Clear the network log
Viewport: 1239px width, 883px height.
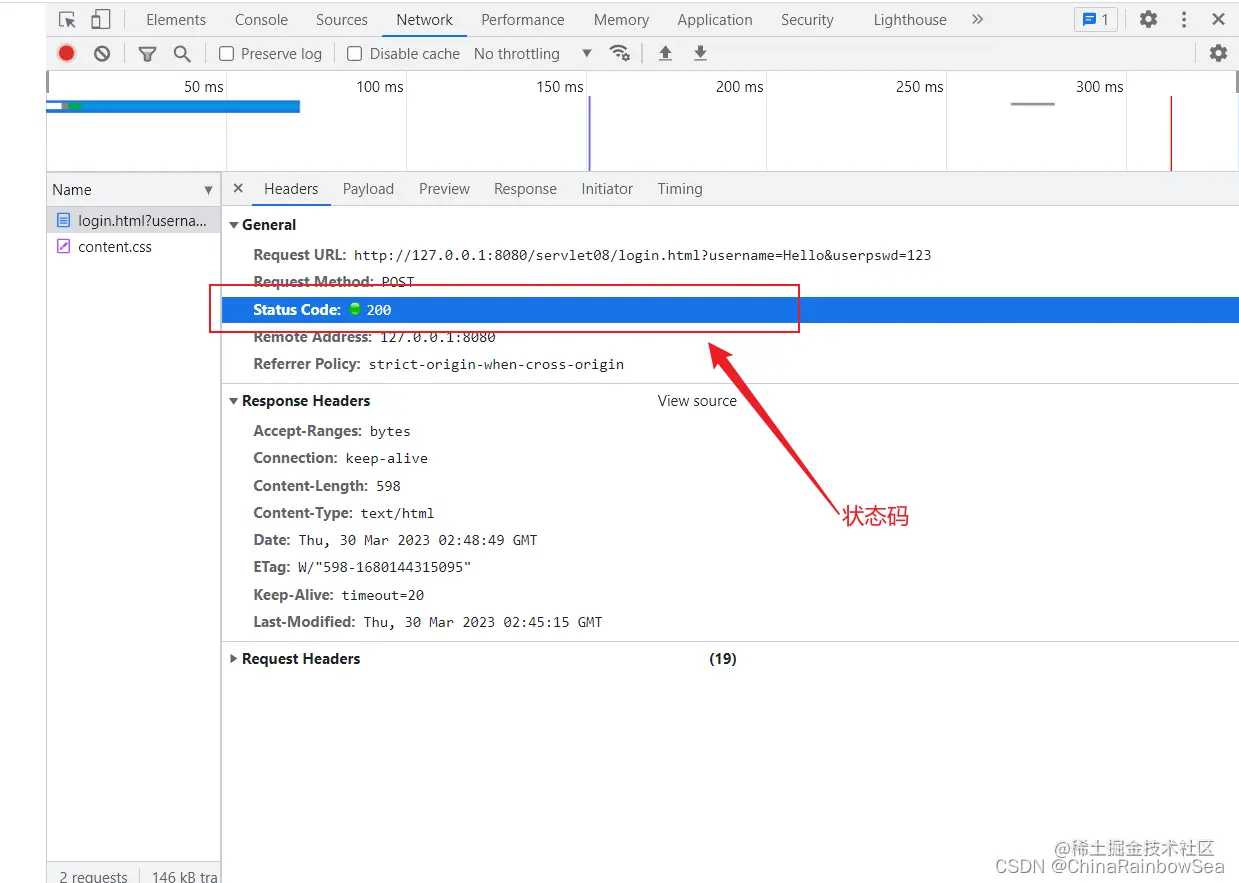[x=102, y=54]
